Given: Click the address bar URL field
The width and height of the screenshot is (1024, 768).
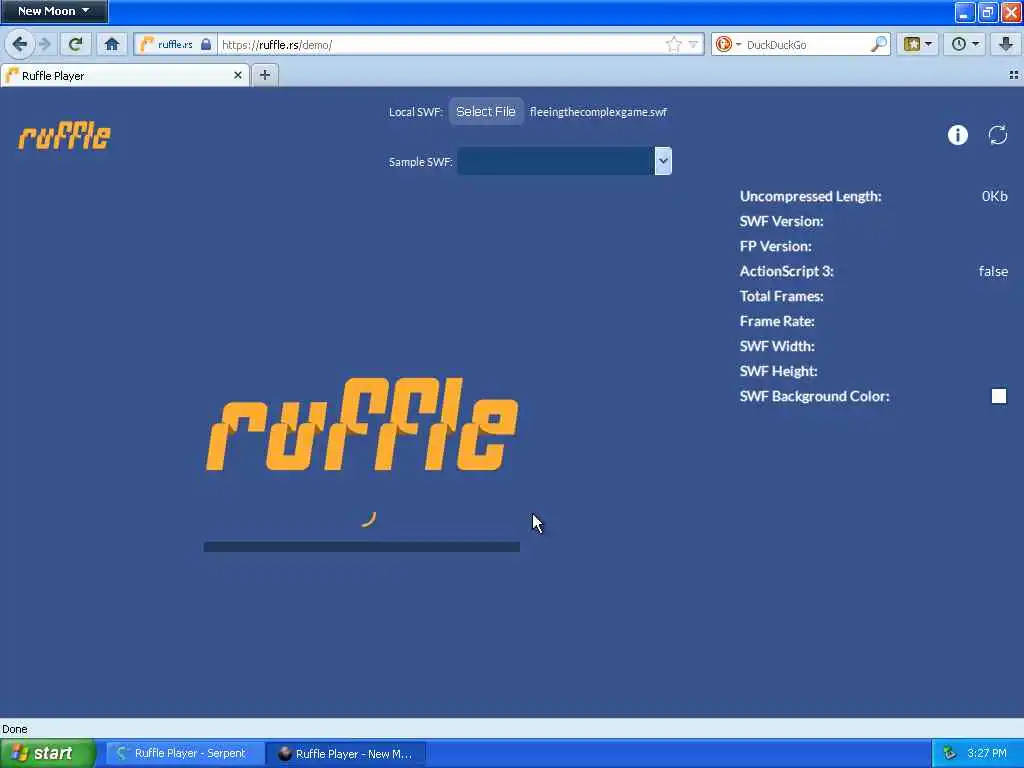Looking at the screenshot, I should (x=441, y=44).
